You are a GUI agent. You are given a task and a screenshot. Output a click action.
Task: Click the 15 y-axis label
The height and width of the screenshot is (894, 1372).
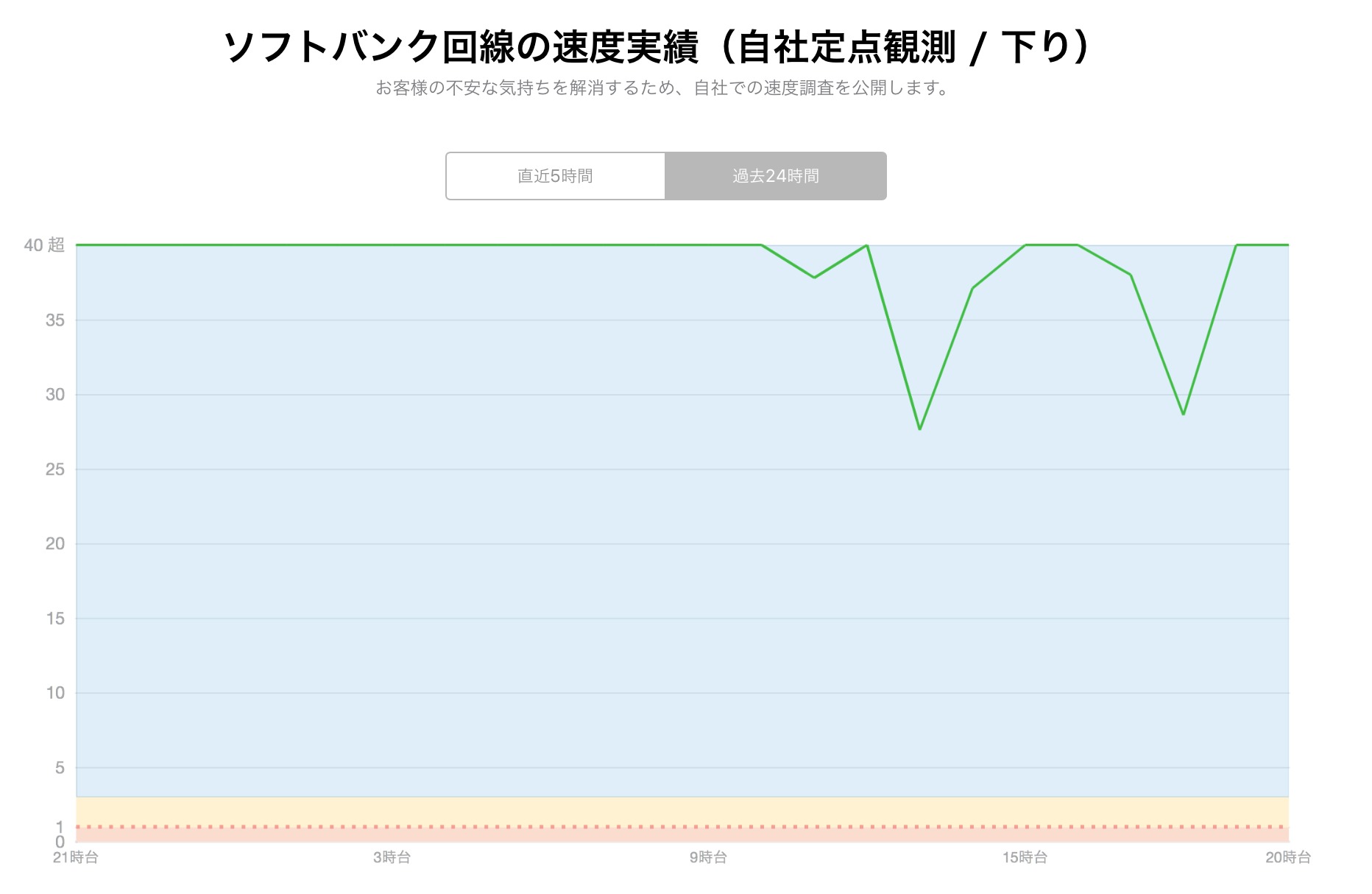click(55, 619)
